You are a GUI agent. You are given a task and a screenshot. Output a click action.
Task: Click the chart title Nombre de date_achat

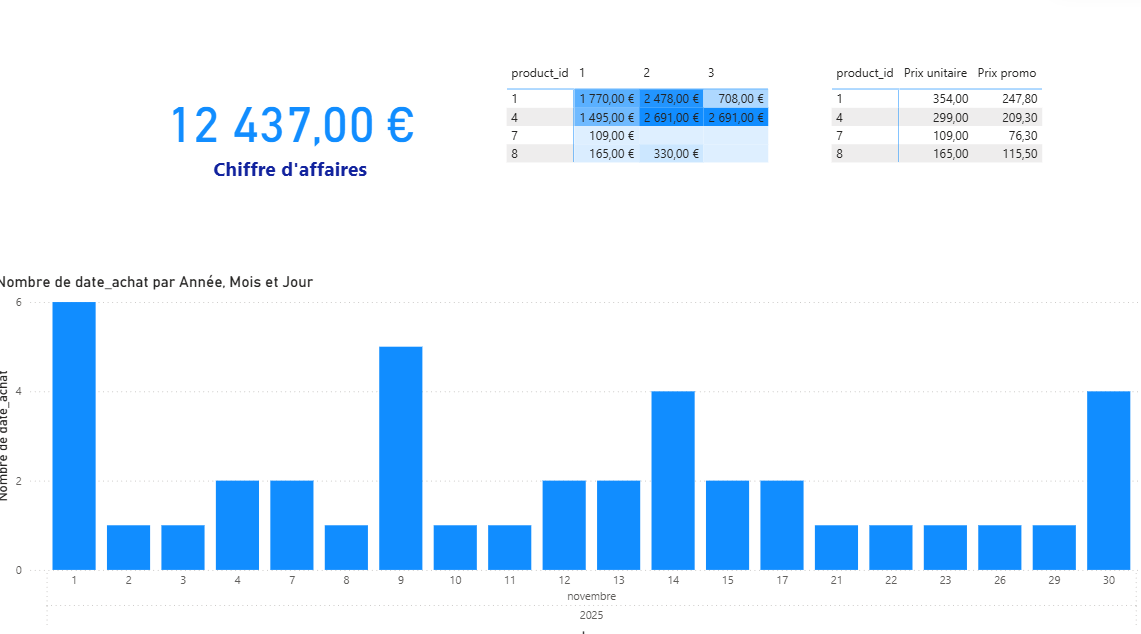[156, 282]
